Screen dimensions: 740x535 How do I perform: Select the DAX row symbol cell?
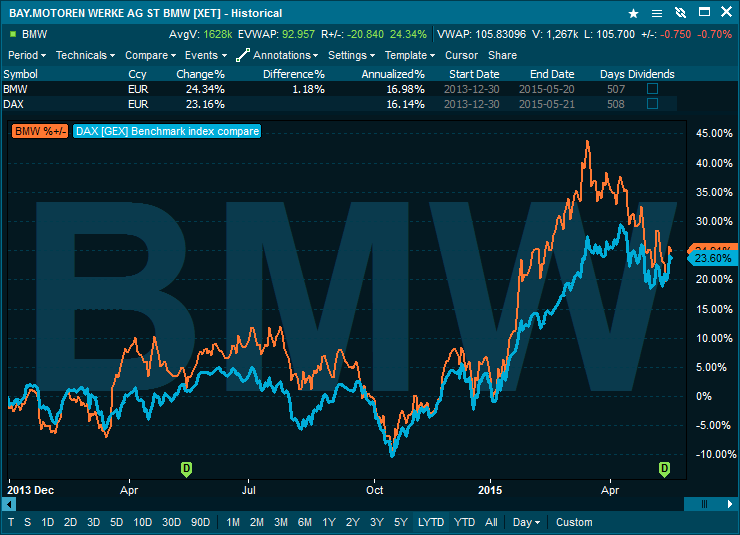[x=13, y=104]
